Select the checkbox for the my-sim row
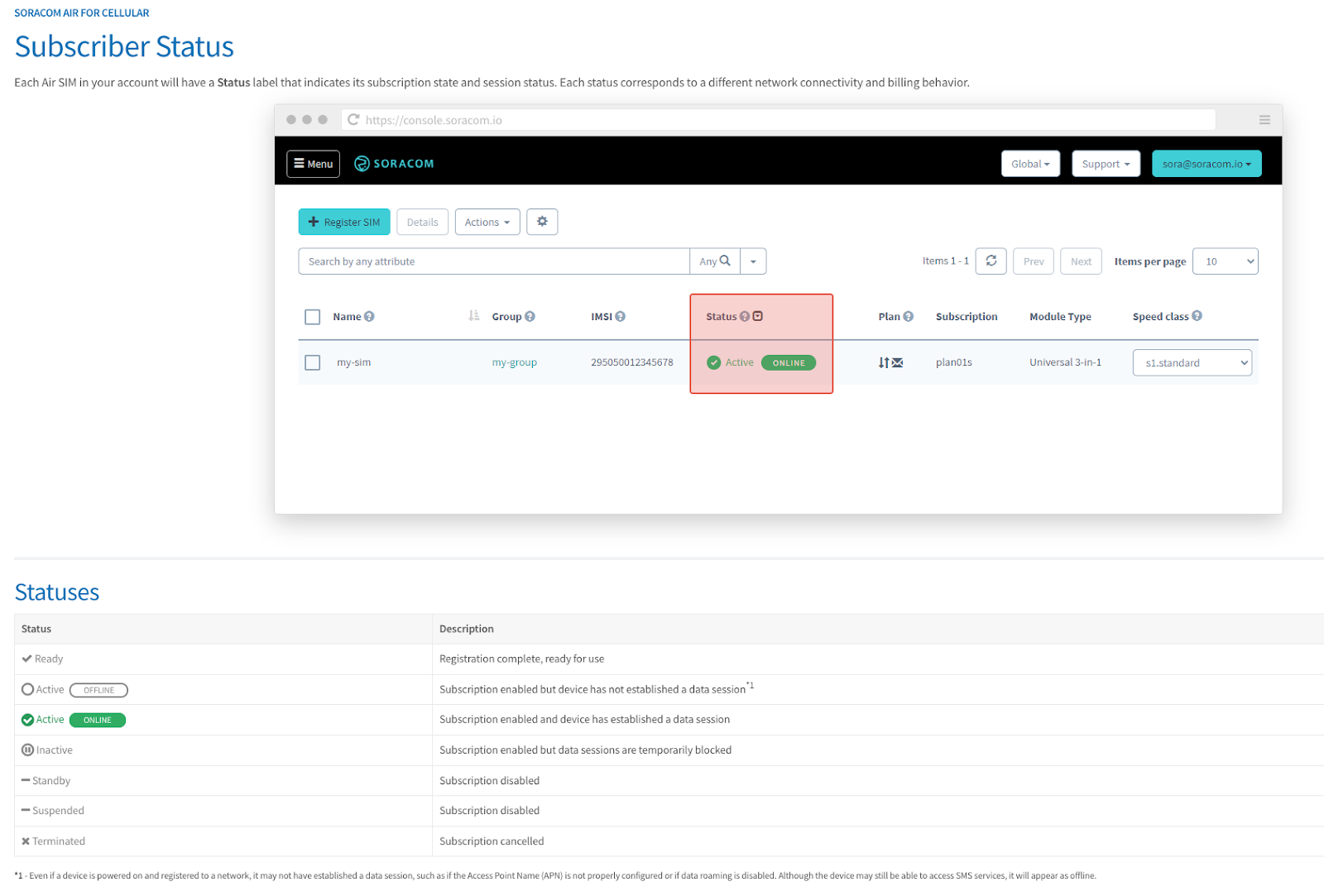This screenshot has width=1324, height=896. point(312,362)
